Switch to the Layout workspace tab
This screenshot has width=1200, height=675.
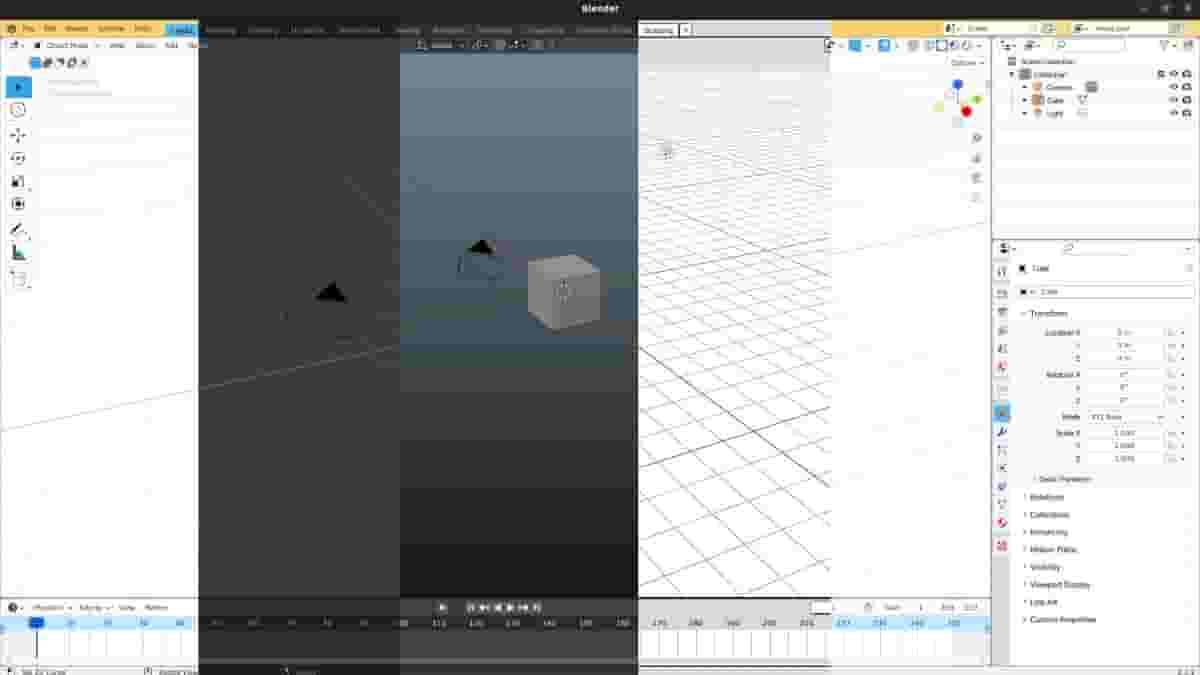click(x=181, y=30)
